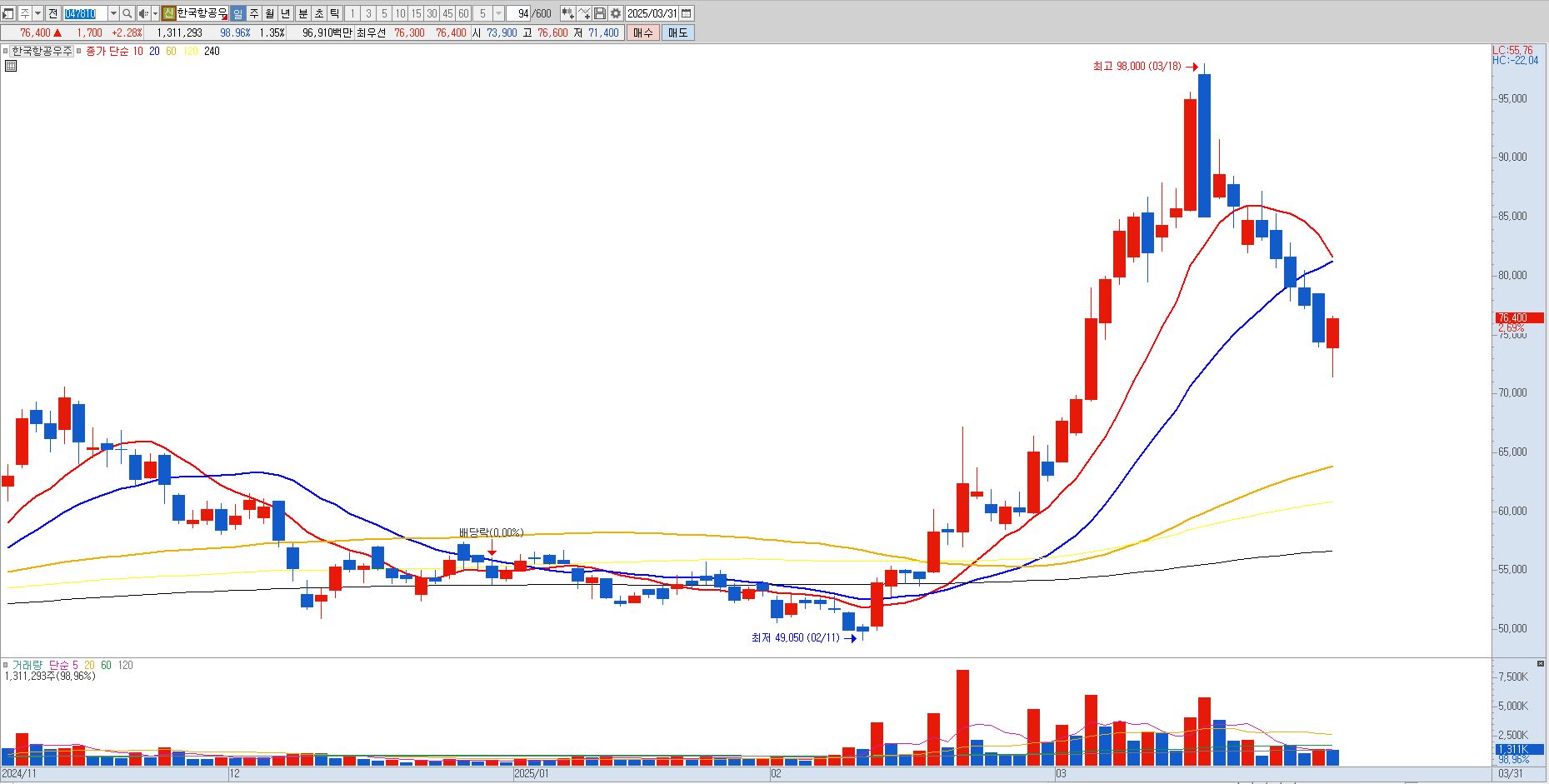This screenshot has height=784, width=1549.
Task: Select the 초 seconds period tab
Action: (318, 13)
